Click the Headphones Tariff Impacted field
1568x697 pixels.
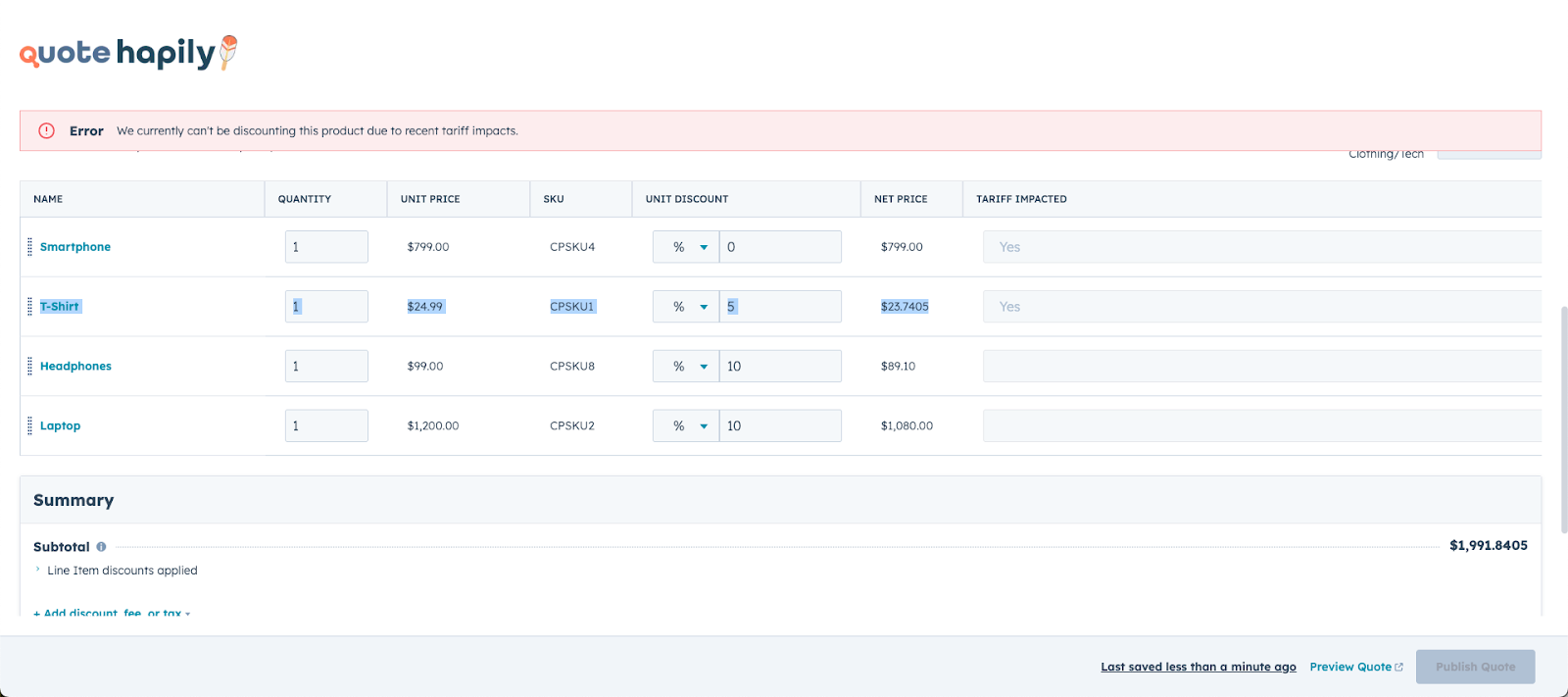tap(1261, 367)
